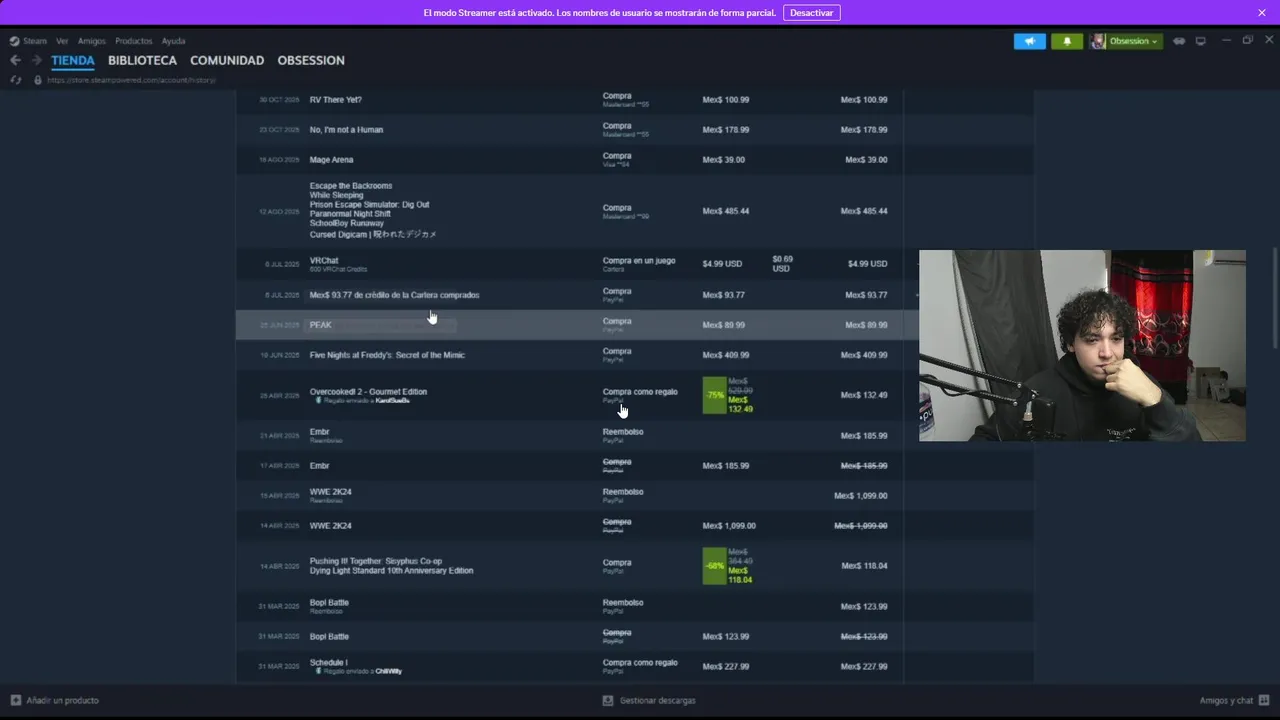Screen dimensions: 1280x720
Task: Click the -68% discount badge
Action: [715, 566]
